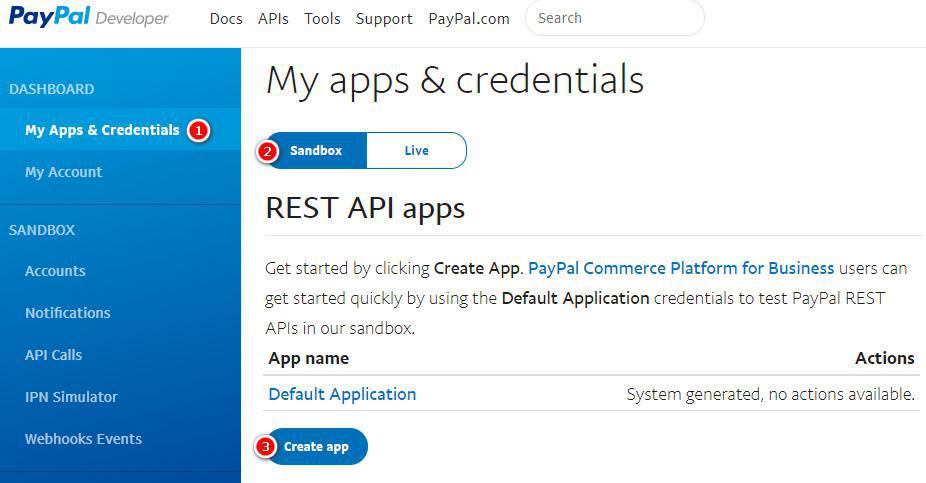Click the PayPal Developer logo
Viewport: 926px width, 483px height.
pos(89,18)
